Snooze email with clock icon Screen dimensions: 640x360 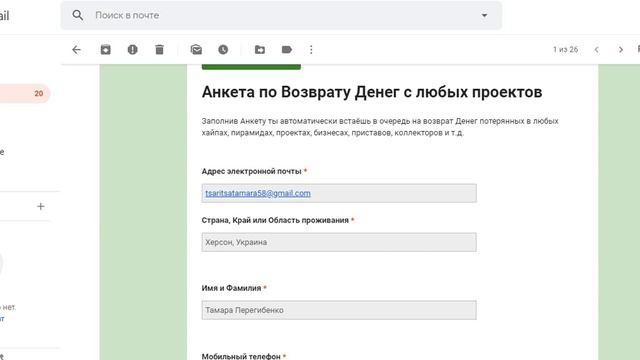click(223, 50)
